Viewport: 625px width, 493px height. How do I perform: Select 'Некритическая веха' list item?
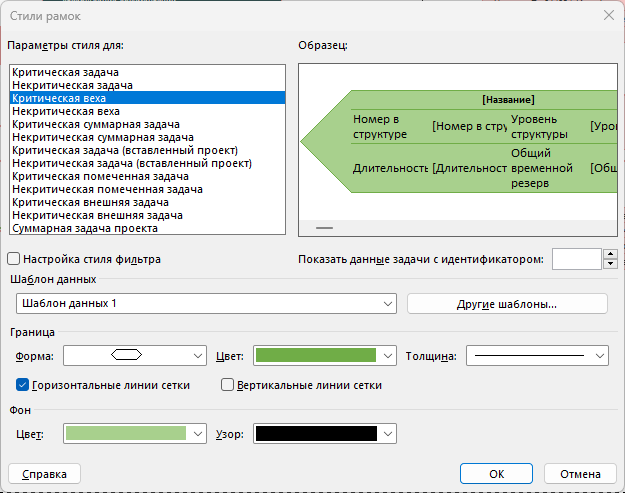pos(147,111)
